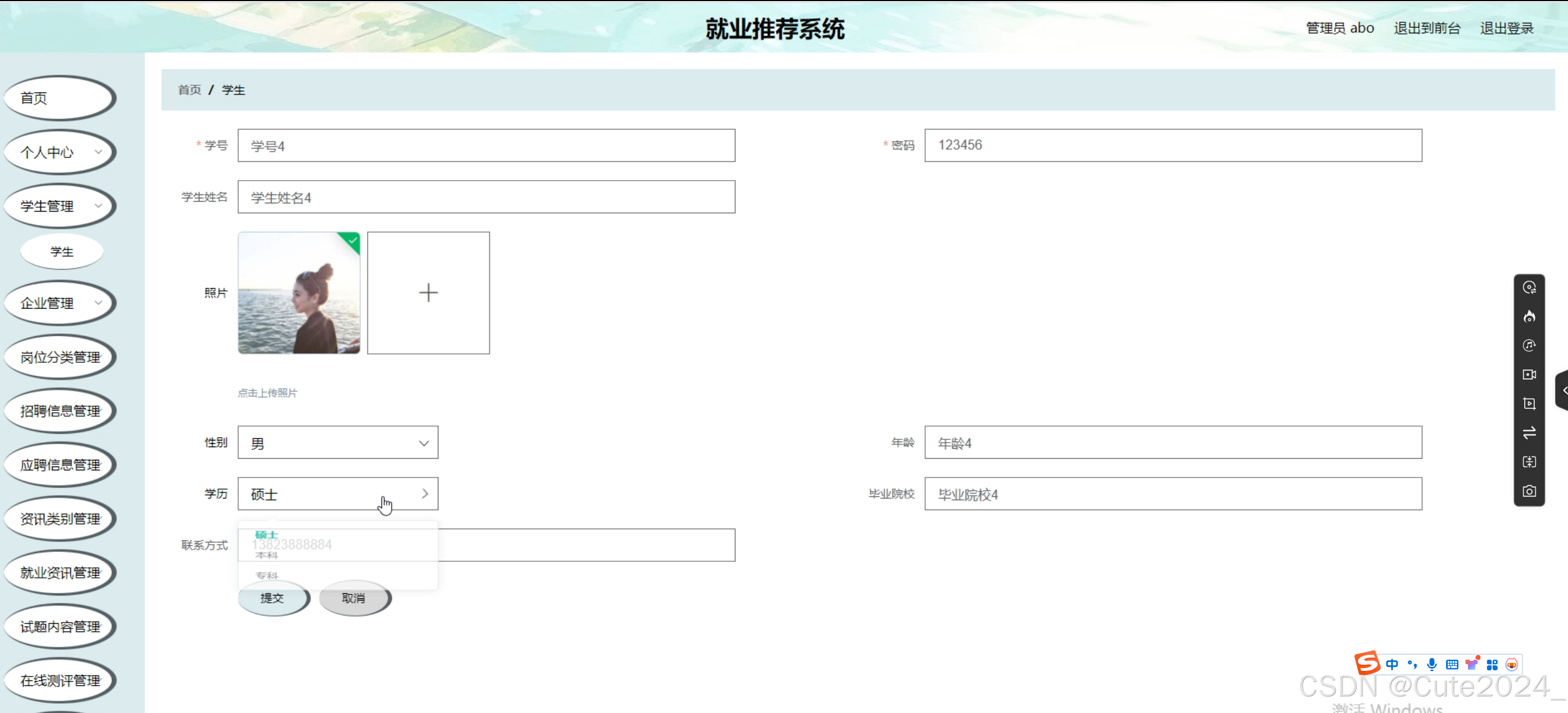
Task: Click the music note convert icon
Action: 1529,346
